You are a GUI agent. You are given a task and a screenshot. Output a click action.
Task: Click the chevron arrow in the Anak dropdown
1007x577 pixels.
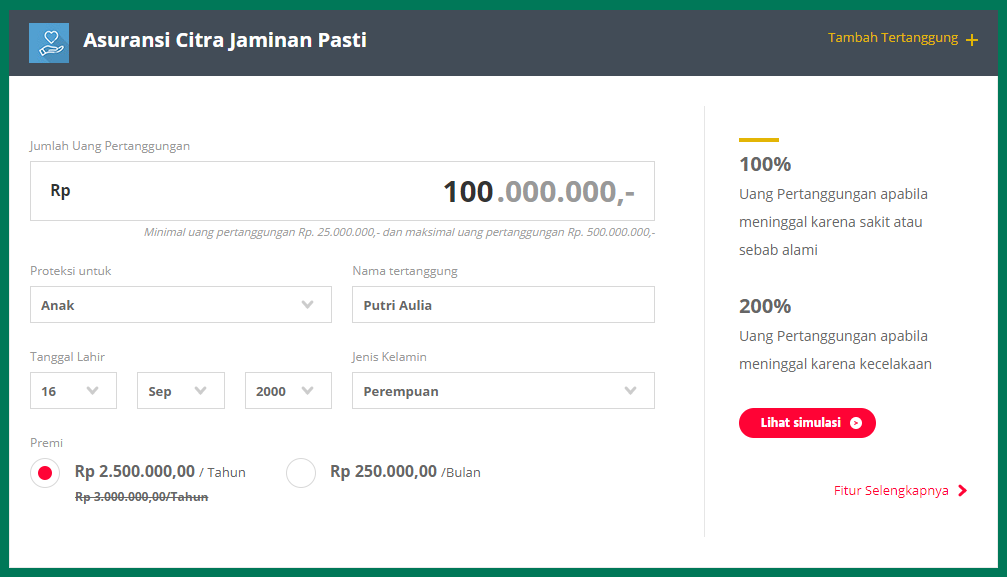click(x=308, y=305)
